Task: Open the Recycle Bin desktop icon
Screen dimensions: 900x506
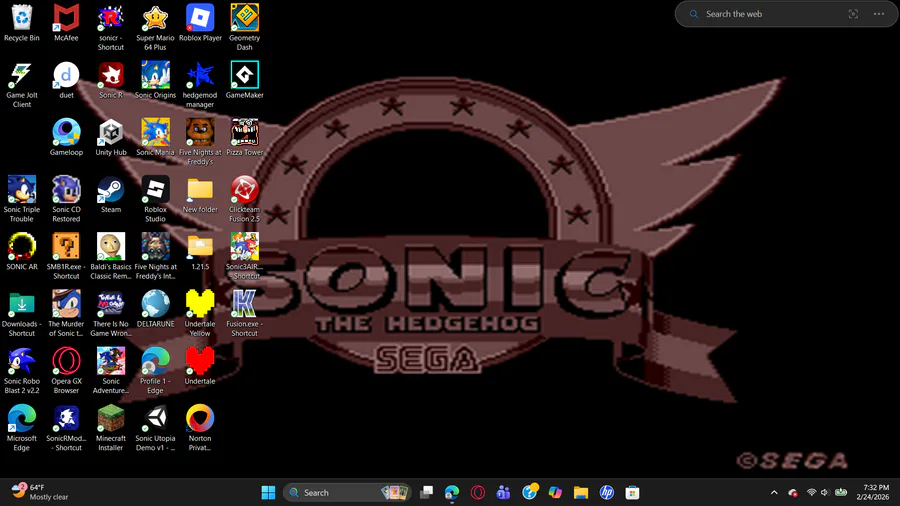Action: [x=22, y=23]
